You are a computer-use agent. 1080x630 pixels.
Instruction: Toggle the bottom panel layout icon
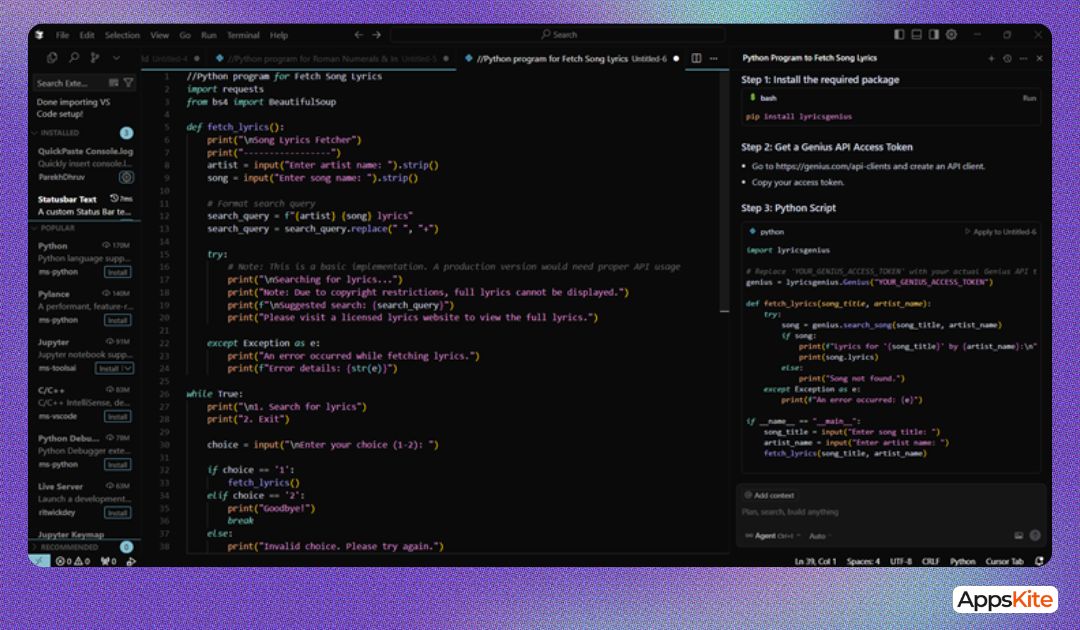pyautogui.click(x=916, y=34)
